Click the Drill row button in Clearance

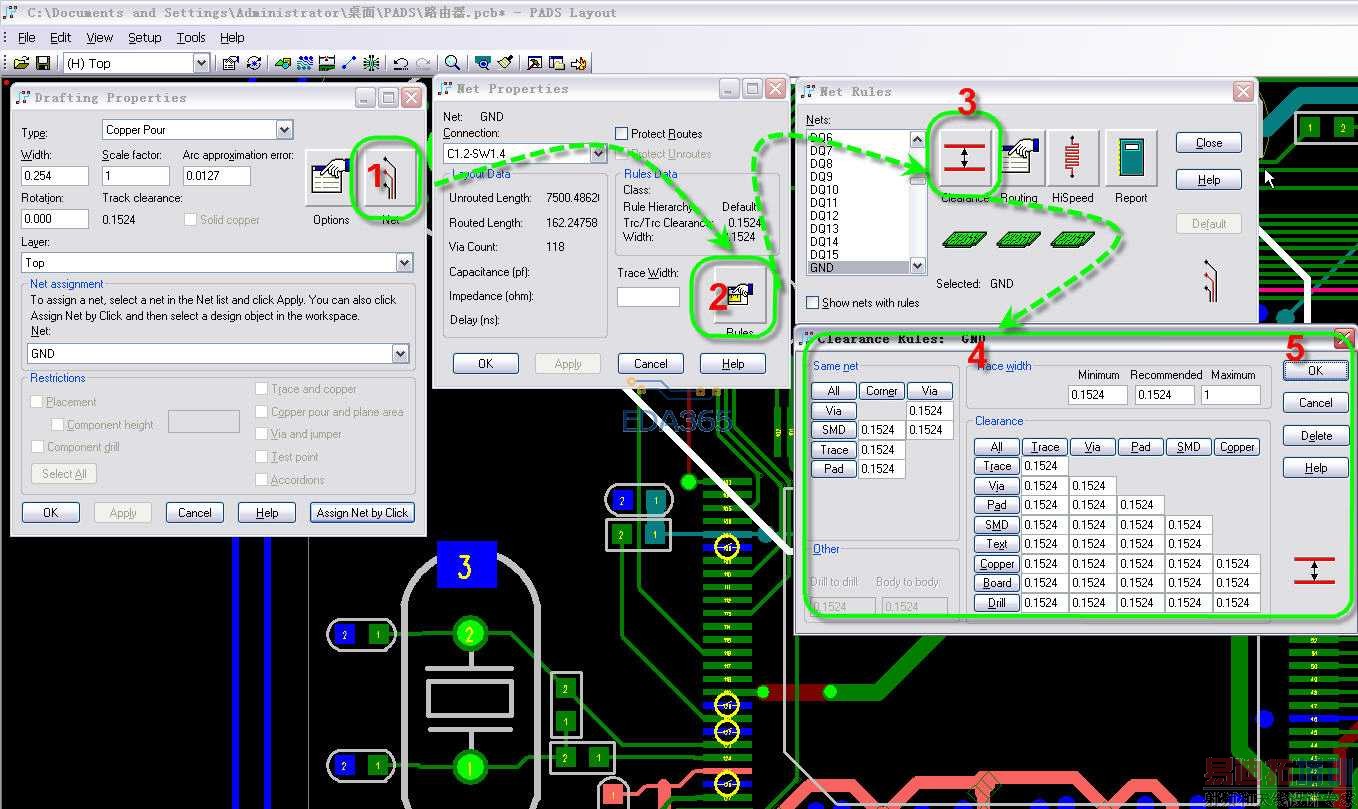tap(997, 603)
